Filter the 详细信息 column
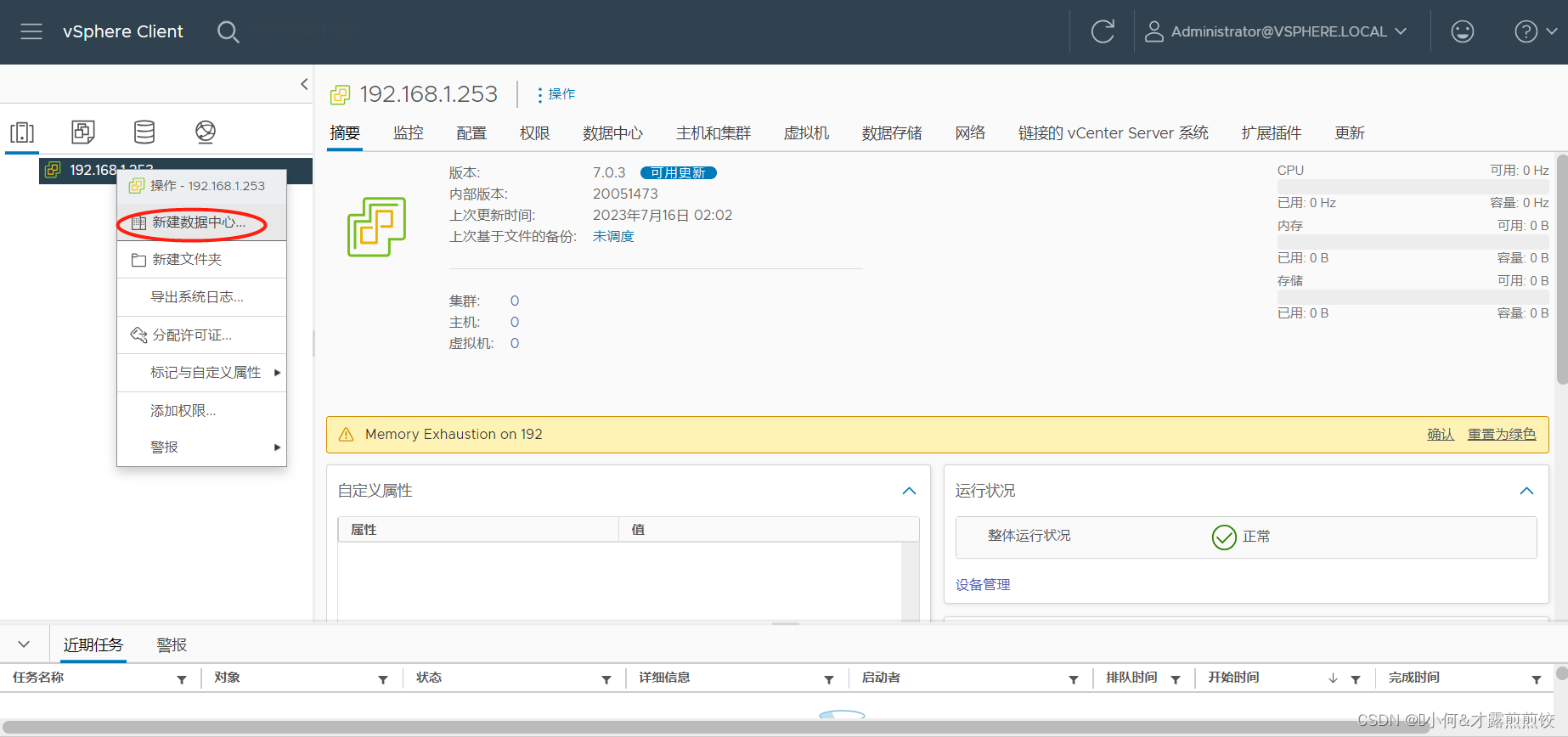This screenshot has height=737, width=1568. click(829, 679)
